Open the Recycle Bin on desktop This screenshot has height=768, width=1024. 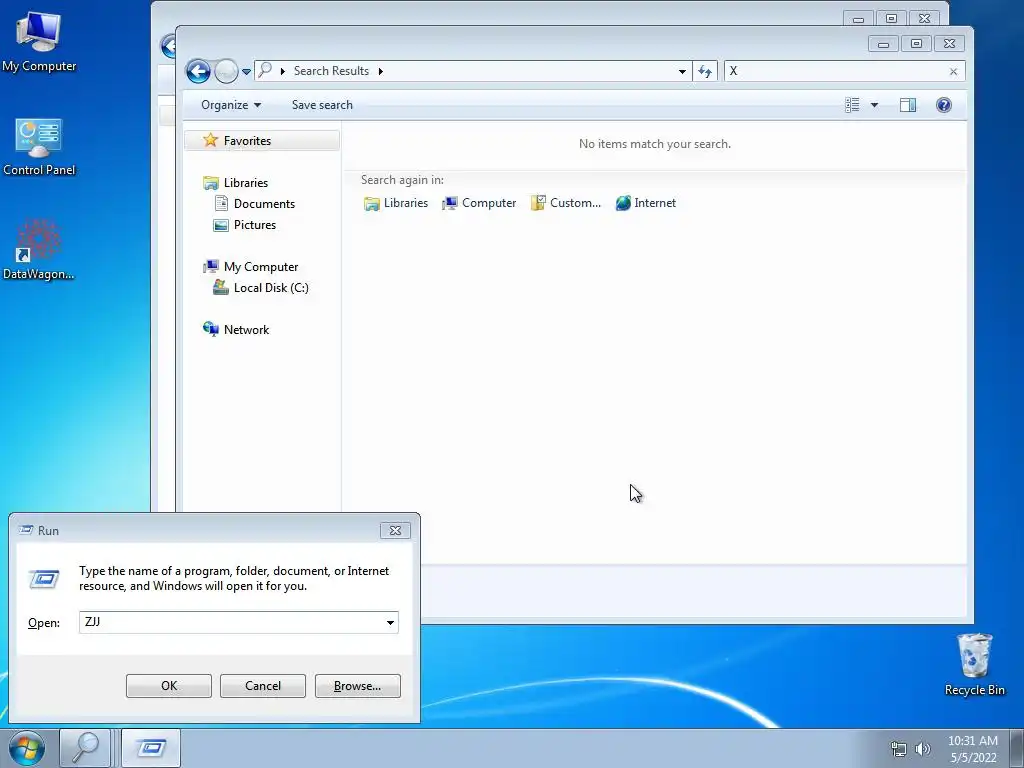coord(974,664)
